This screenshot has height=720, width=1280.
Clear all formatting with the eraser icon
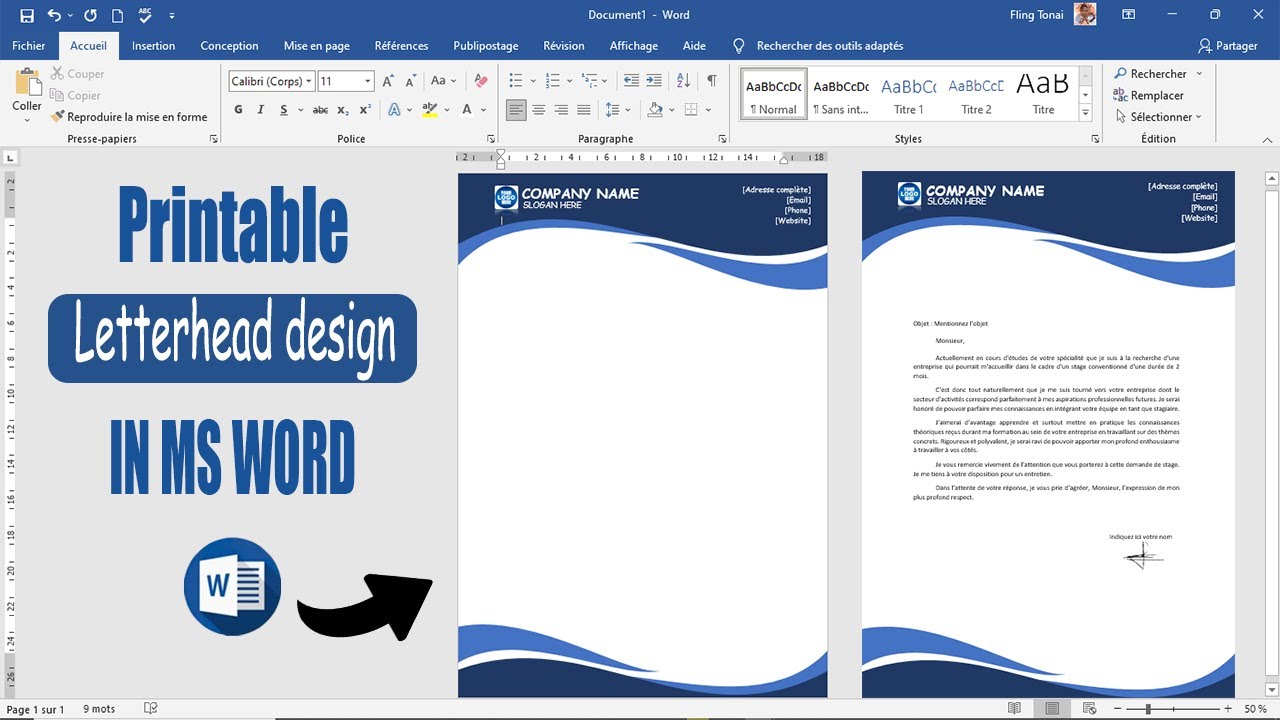click(481, 81)
